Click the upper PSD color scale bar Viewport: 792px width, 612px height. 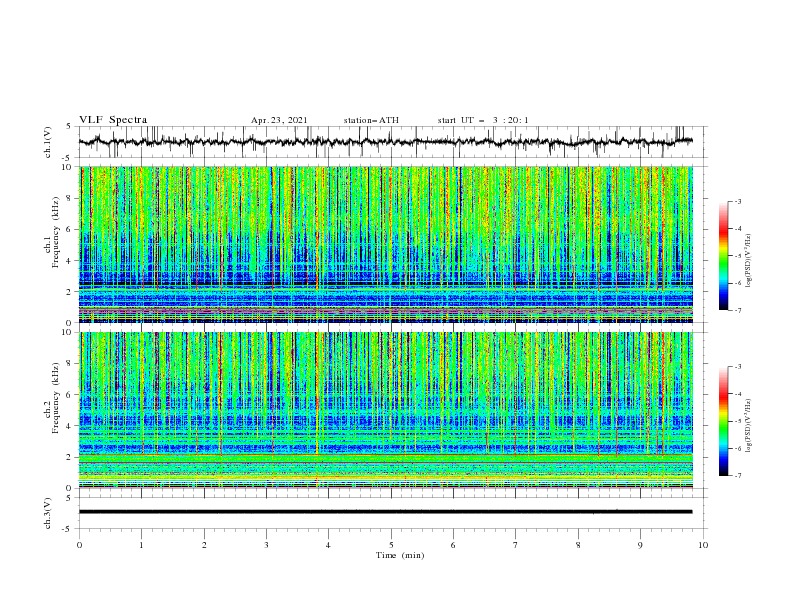[x=723, y=256]
